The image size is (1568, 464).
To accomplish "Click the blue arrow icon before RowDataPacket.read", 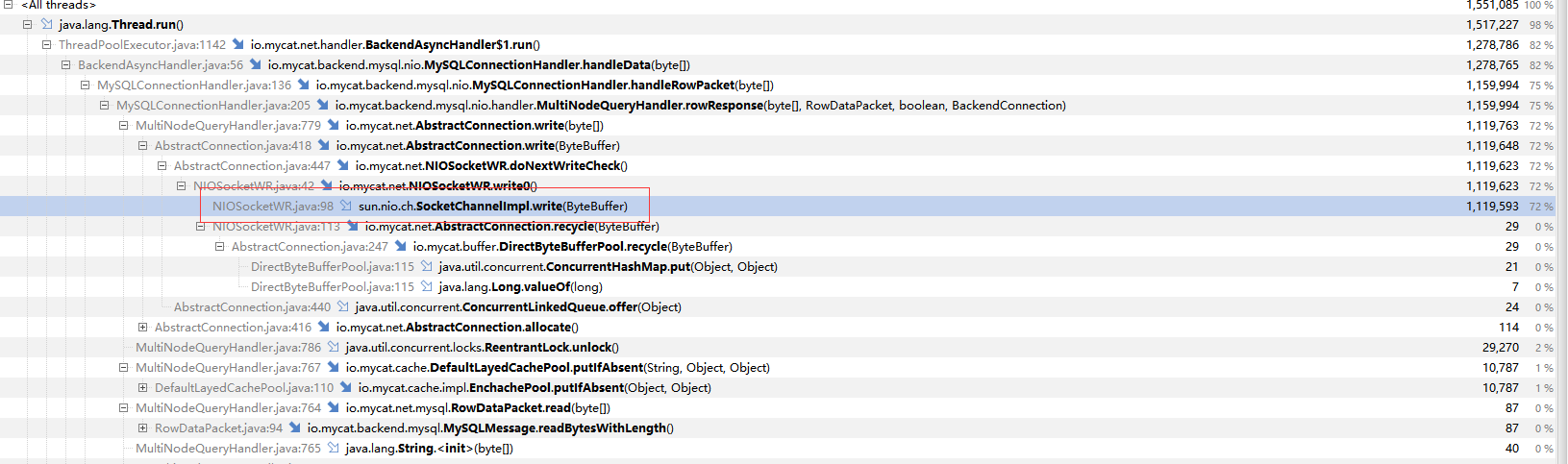I will point(333,407).
